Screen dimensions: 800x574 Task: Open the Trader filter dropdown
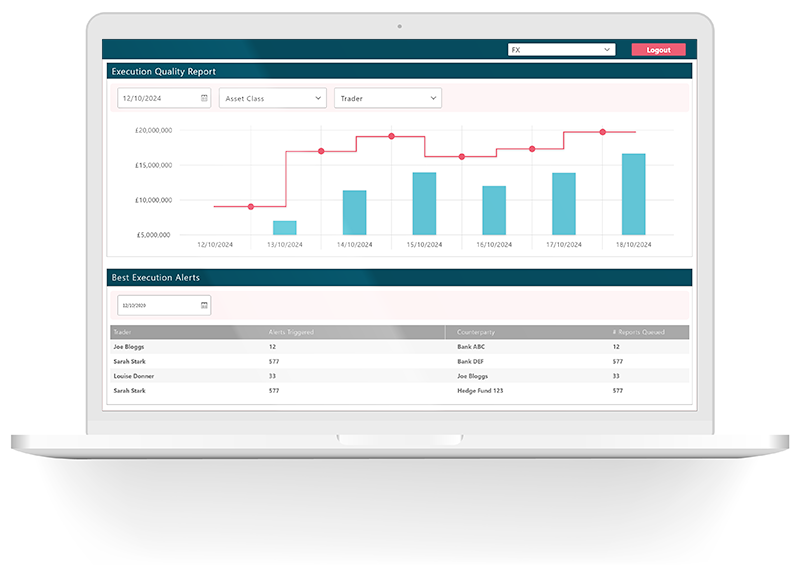click(x=387, y=99)
